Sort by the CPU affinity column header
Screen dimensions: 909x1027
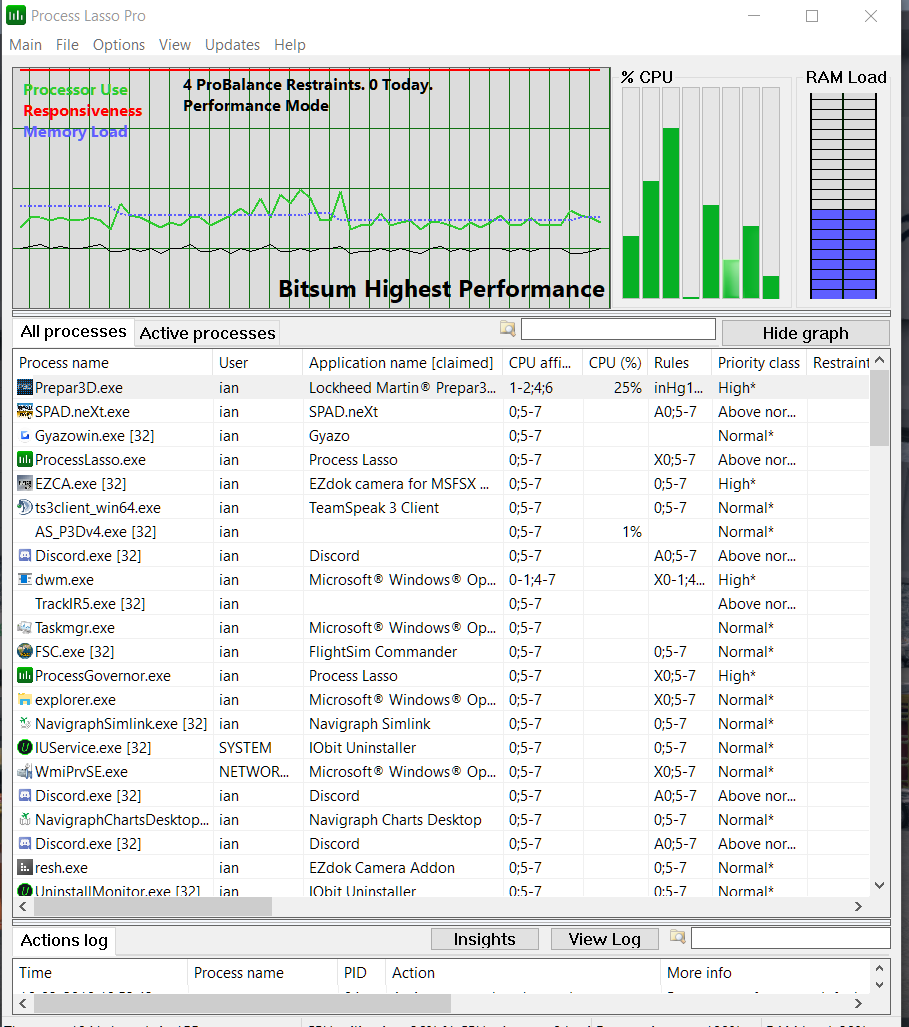[x=542, y=363]
